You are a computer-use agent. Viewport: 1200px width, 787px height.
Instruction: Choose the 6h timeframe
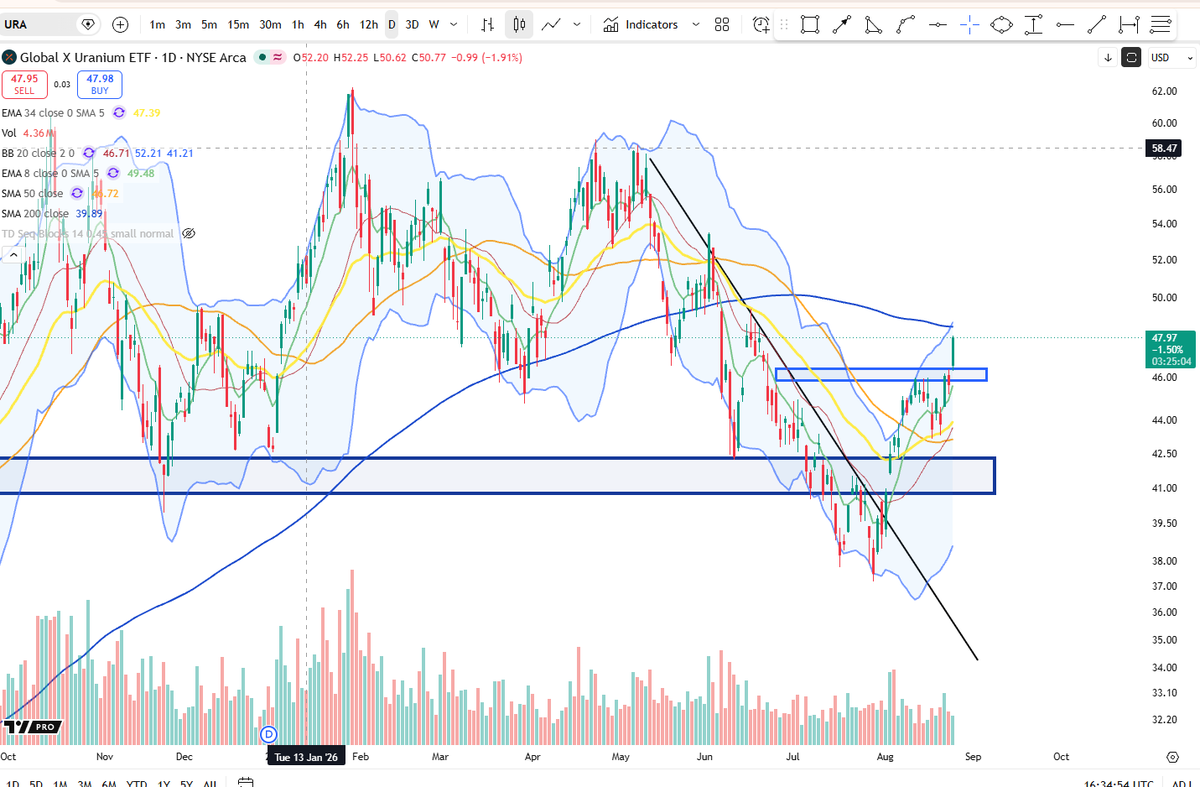click(344, 24)
